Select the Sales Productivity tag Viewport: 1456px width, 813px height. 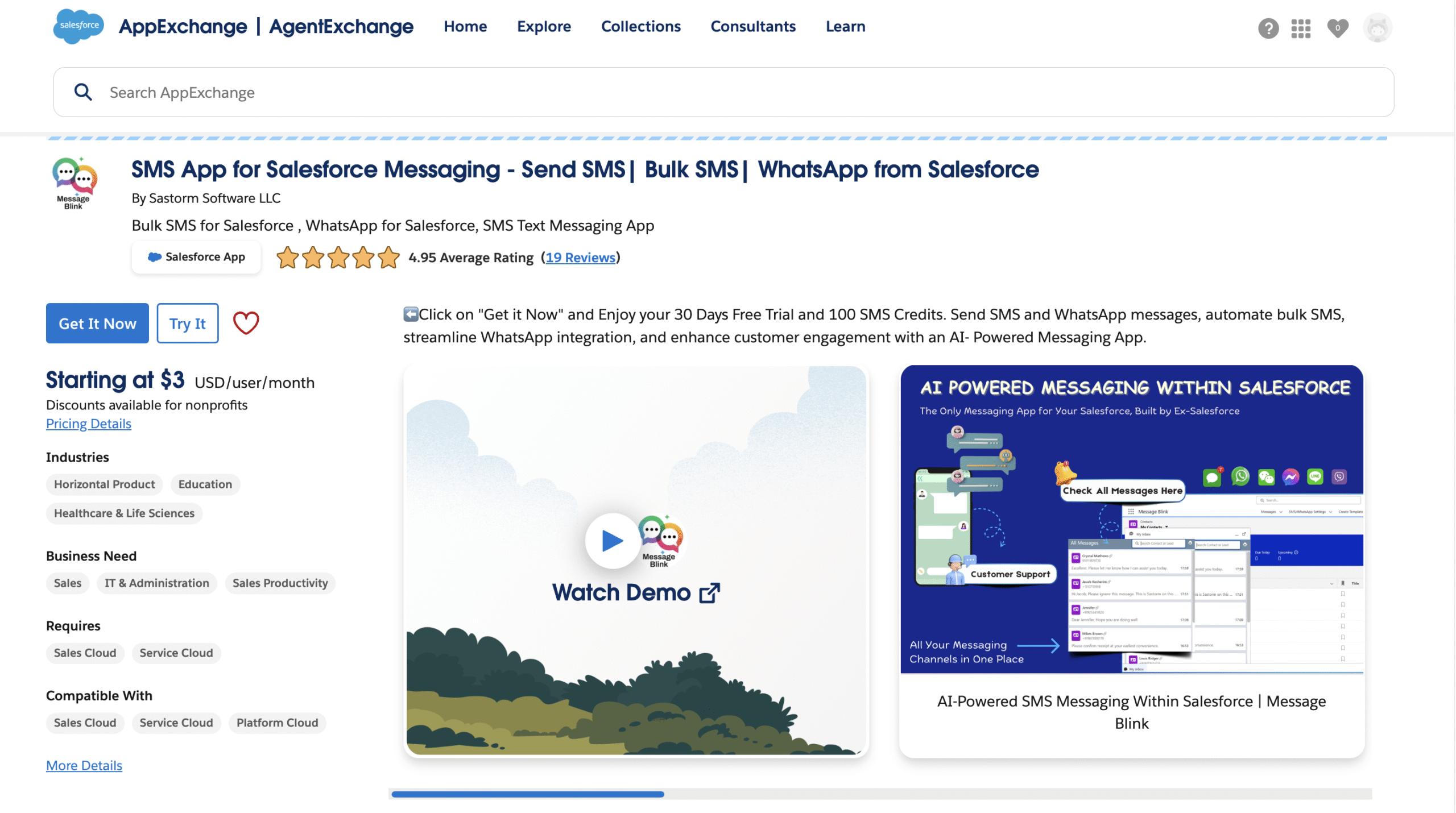tap(280, 583)
